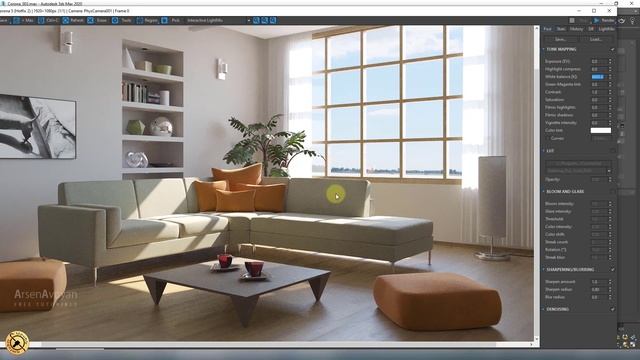The image size is (640, 360).
Task: Click the Refresh icon in VFB toolbar
Action: (66, 20)
